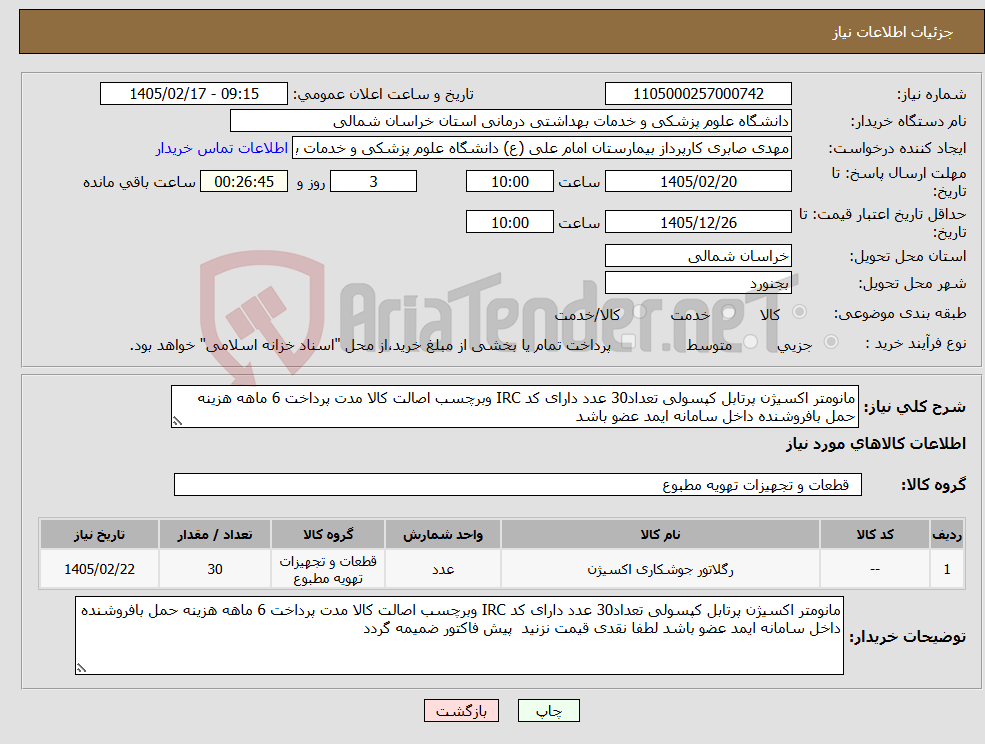This screenshot has width=985, height=744.
Task: Open the اطلاعات تماس خریدار link
Action: point(222,148)
